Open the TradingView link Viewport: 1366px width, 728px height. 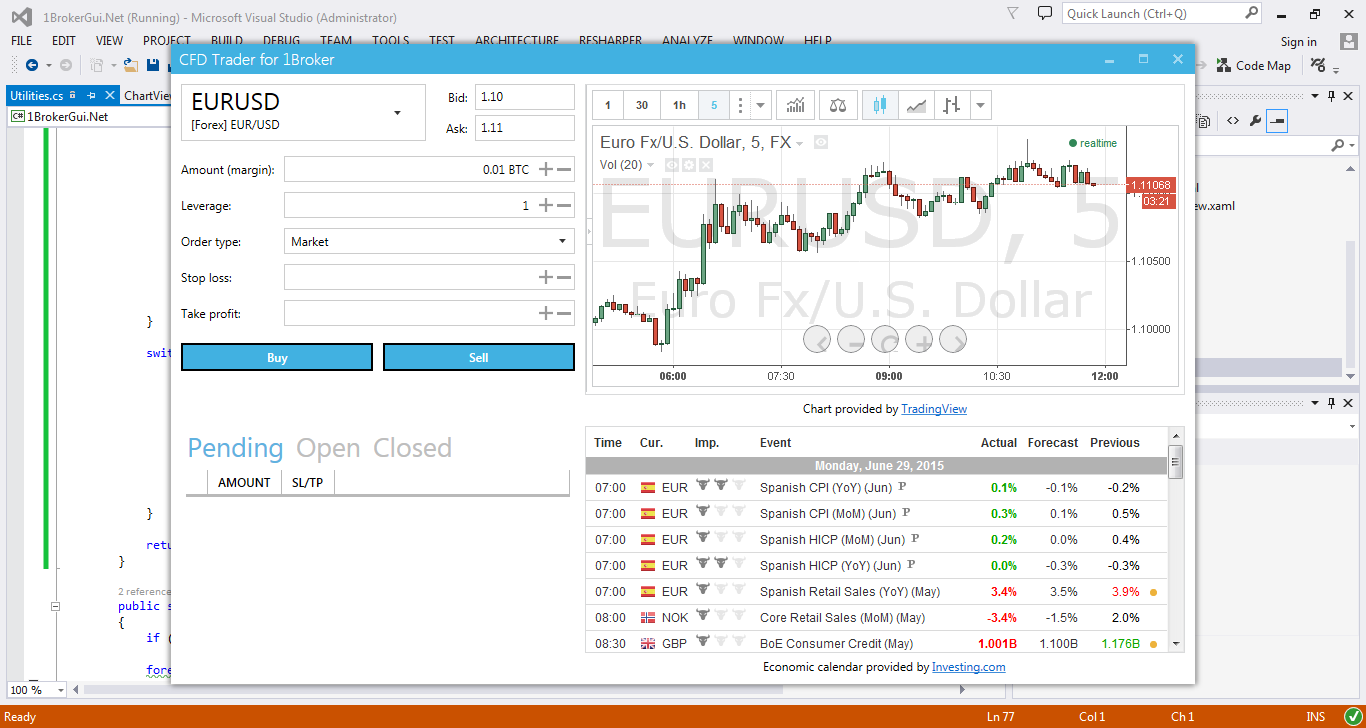point(934,409)
